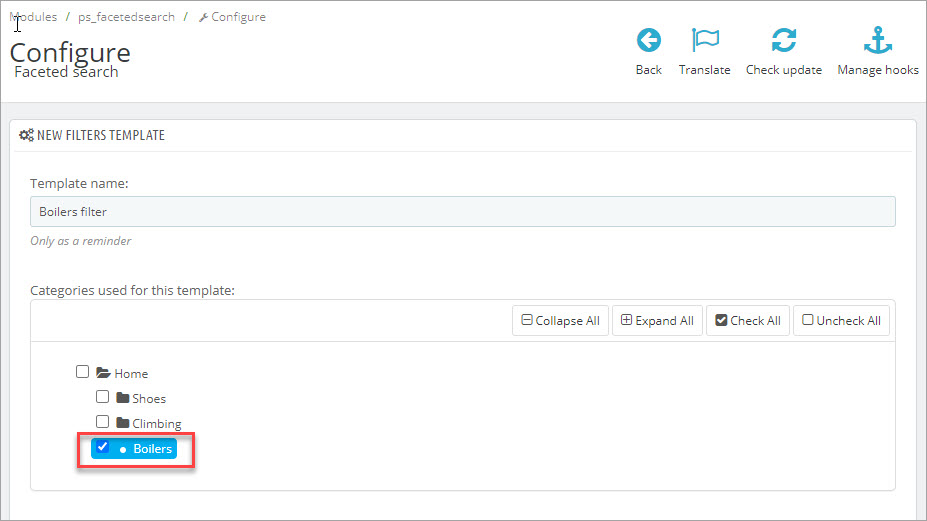Go to Modules in the breadcrumb
927x521 pixels.
click(x=34, y=17)
